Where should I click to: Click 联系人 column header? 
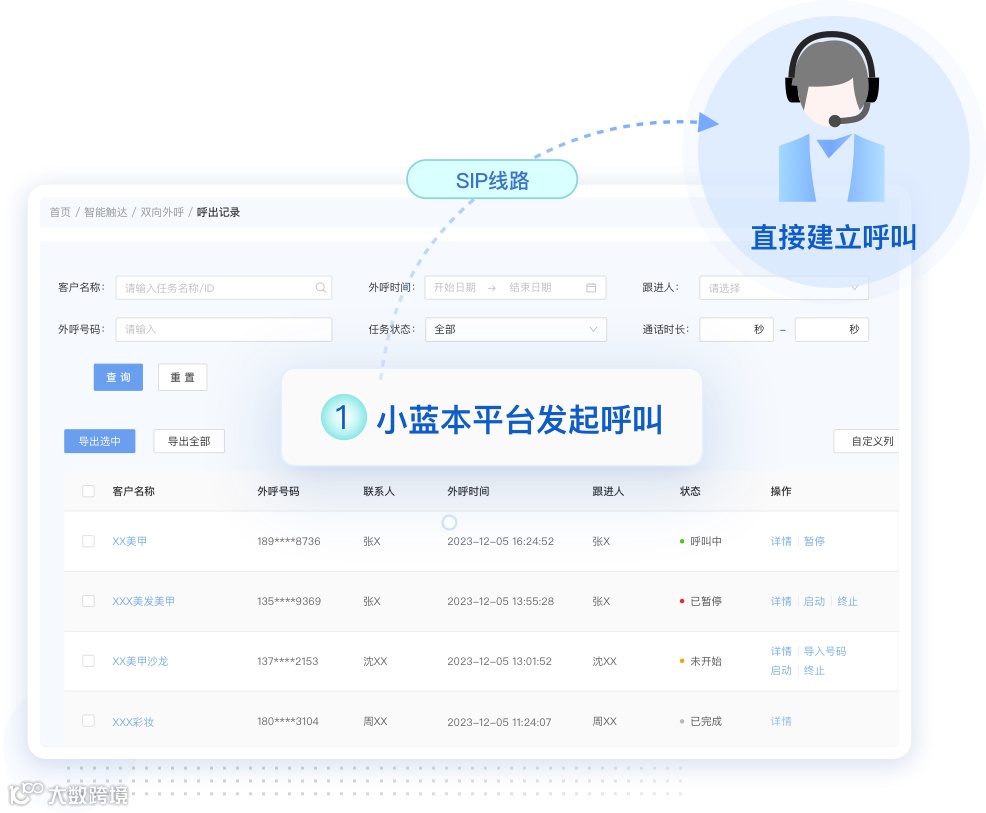379,491
